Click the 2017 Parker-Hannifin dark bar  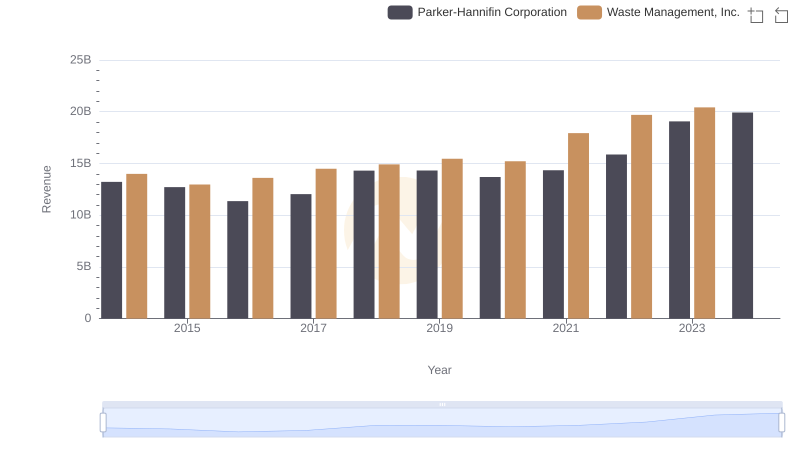pyautogui.click(x=301, y=257)
